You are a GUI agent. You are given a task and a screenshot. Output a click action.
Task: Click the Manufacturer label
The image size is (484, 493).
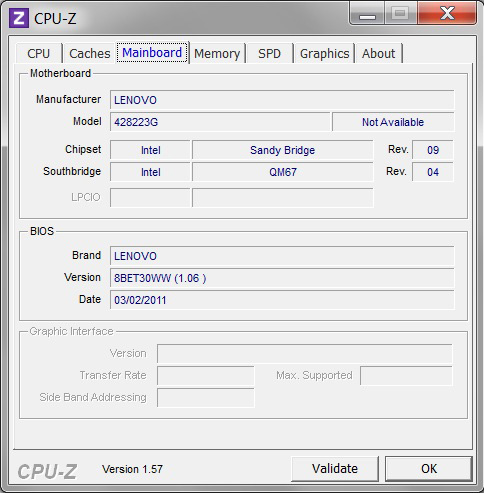pos(68,99)
